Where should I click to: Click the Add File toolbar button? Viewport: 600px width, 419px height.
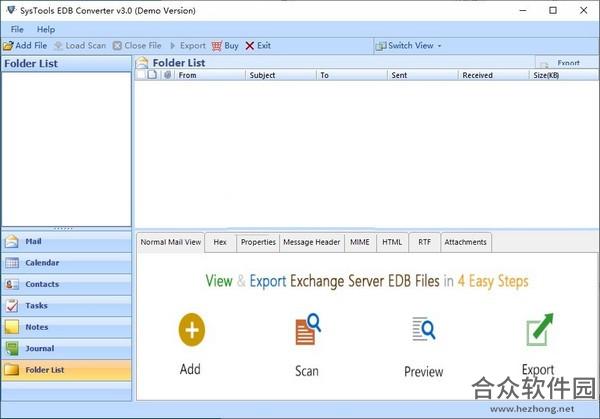25,46
